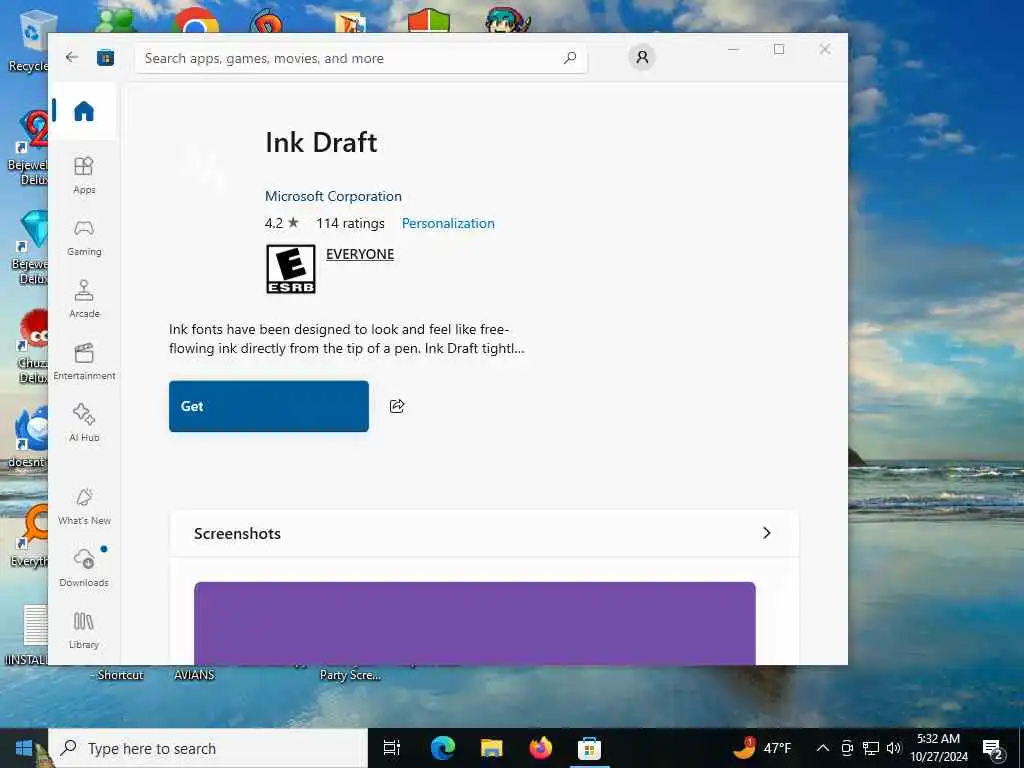Click the Microsoft Store taskbar icon

click(589, 748)
